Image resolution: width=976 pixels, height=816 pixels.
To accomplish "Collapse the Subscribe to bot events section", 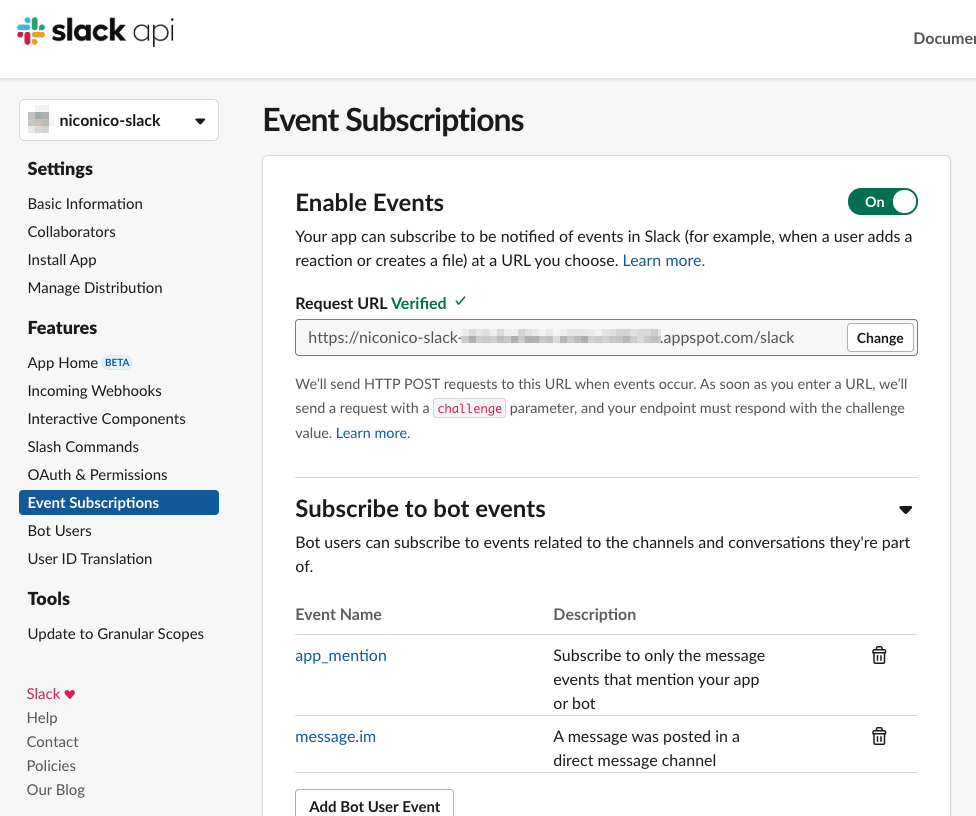I will point(906,510).
